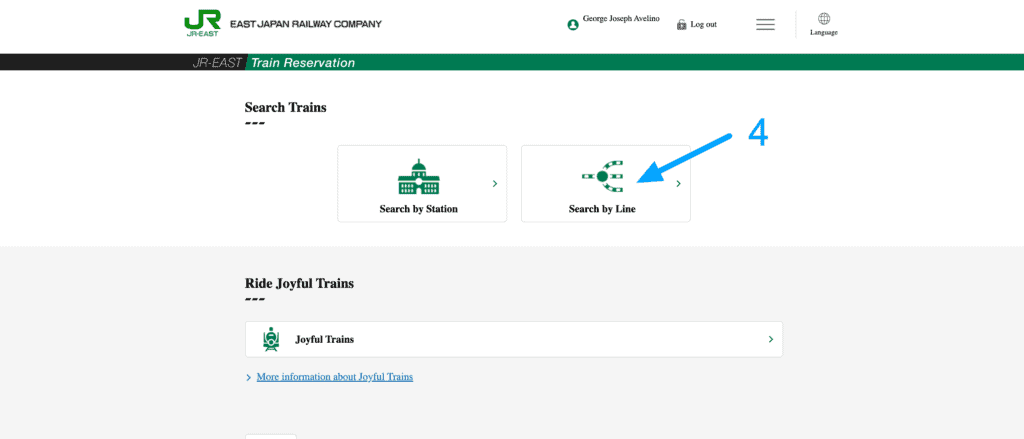The image size is (1024, 439).
Task: Click the chevron on Joyful Trains row
Action: coord(771,340)
